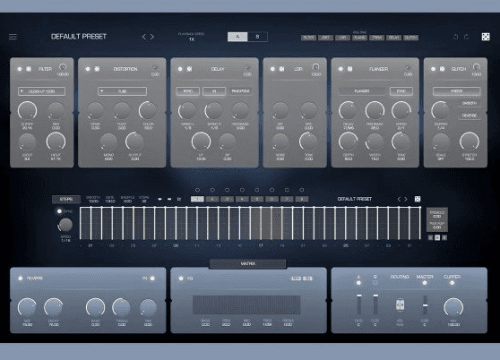Toggle the Glitch module power
500x360 pixels.
pos(433,69)
